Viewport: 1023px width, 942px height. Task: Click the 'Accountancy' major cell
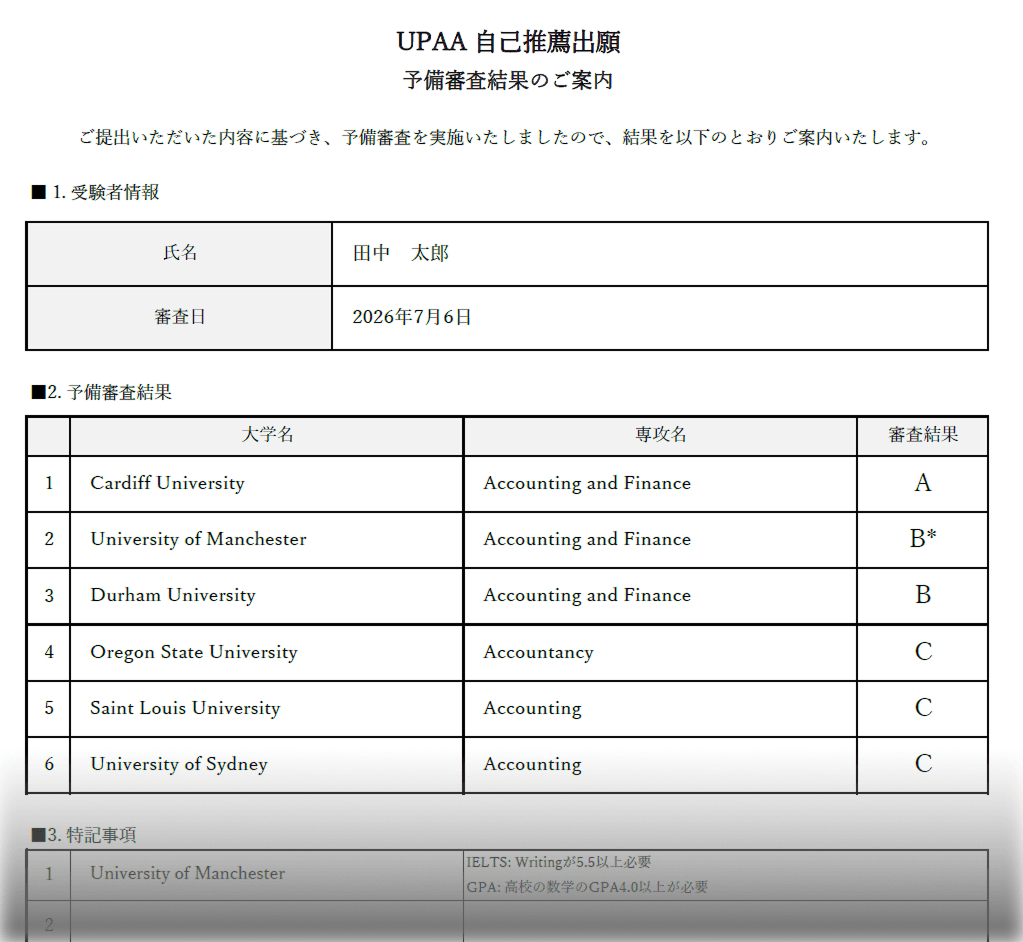point(660,652)
